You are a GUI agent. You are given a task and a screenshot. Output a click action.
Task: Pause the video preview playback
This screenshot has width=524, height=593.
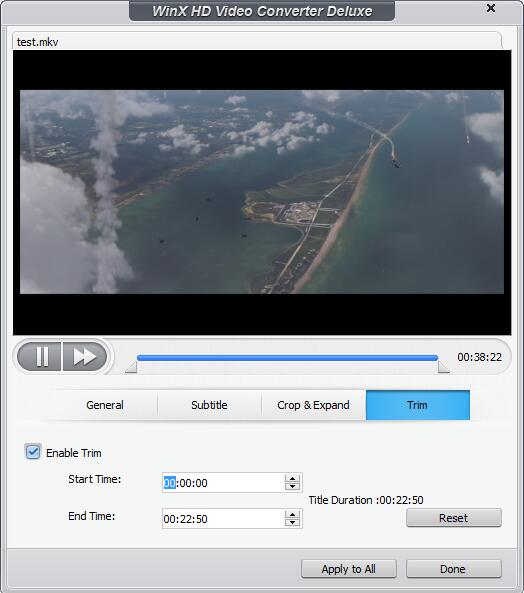(x=39, y=357)
